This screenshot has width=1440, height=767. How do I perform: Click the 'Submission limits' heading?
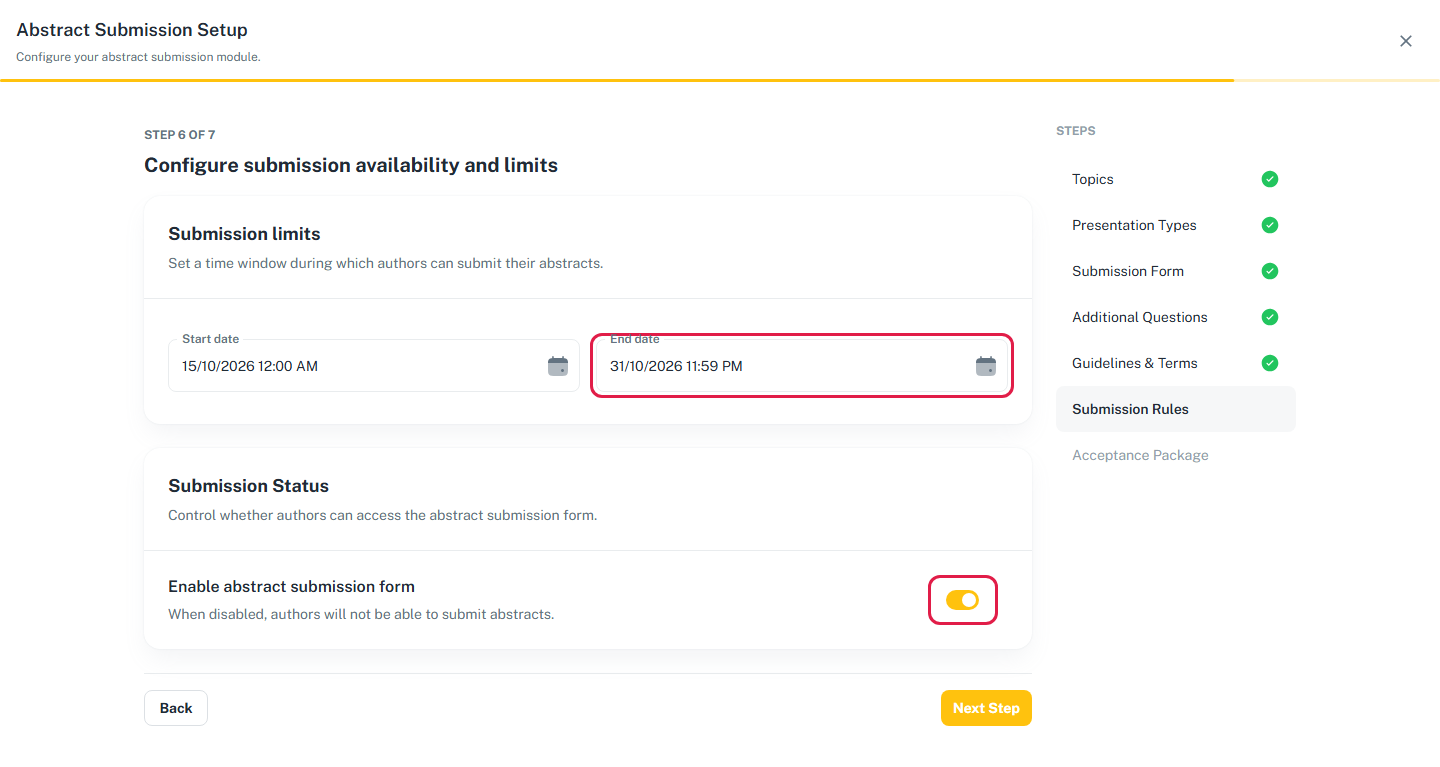click(x=244, y=234)
